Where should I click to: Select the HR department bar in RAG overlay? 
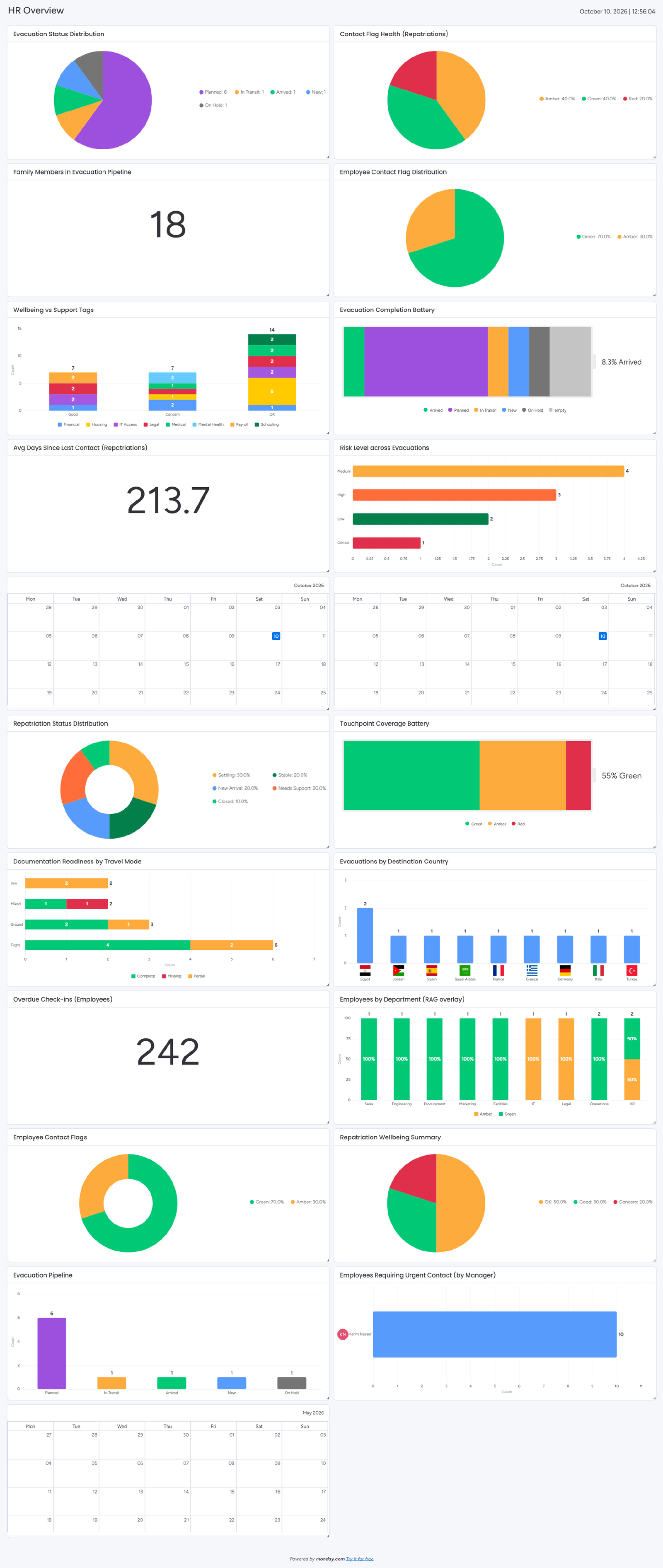632,1058
